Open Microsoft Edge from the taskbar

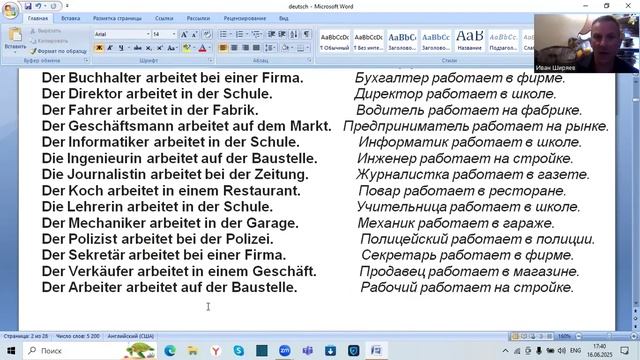coord(170,351)
